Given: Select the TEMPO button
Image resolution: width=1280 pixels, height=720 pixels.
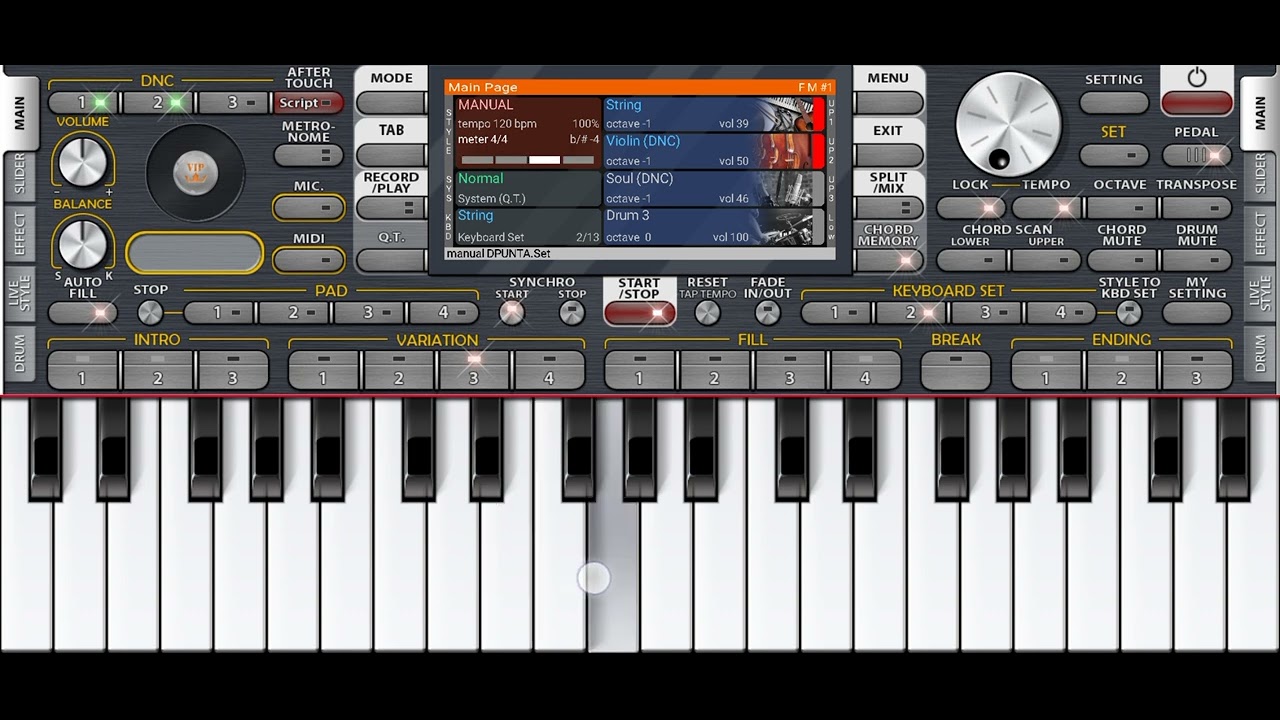Looking at the screenshot, I should (1046, 208).
